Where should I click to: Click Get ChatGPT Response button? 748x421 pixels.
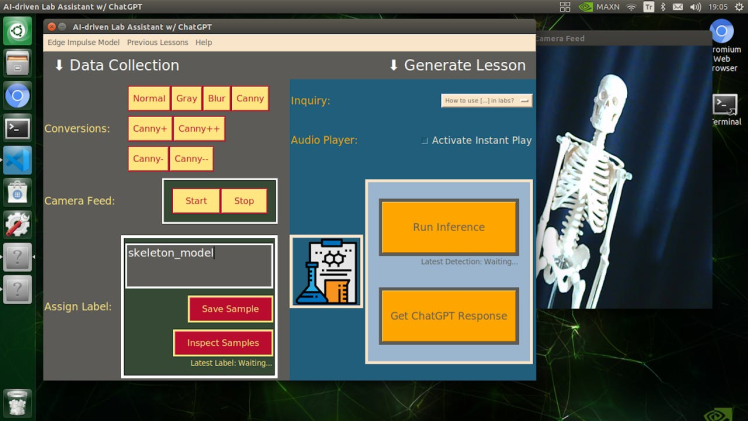click(x=449, y=316)
